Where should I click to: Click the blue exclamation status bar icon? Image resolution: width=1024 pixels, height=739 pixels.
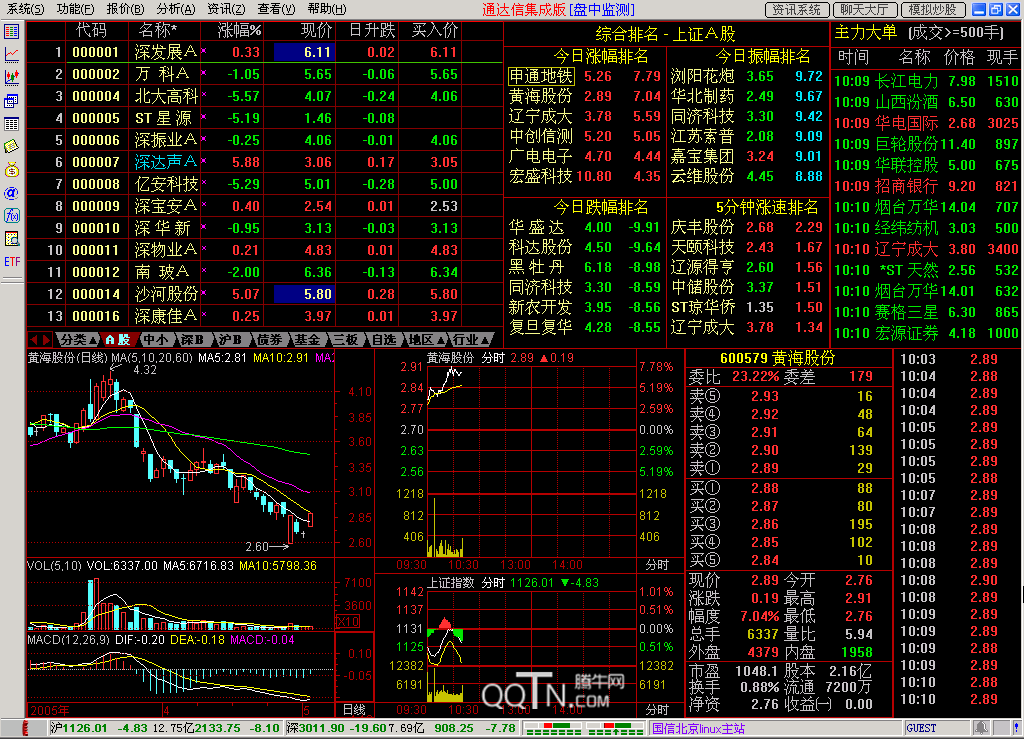[1016, 728]
